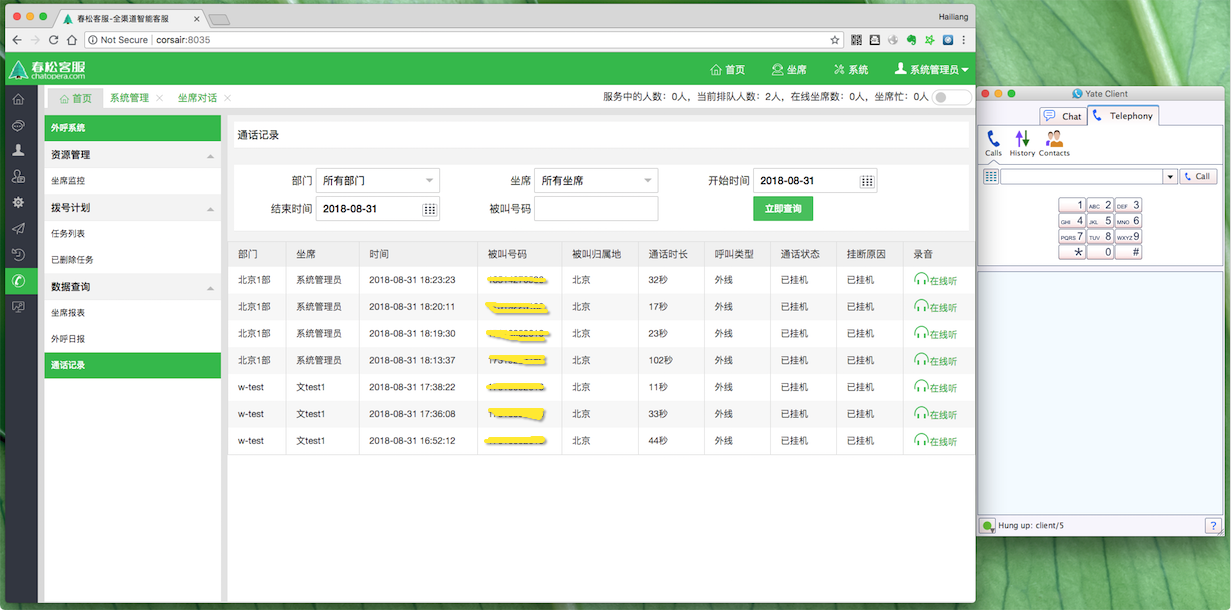Image resolution: width=1231 pixels, height=610 pixels.
Task: Listen online to 17:38:22 call recording
Action: point(935,387)
